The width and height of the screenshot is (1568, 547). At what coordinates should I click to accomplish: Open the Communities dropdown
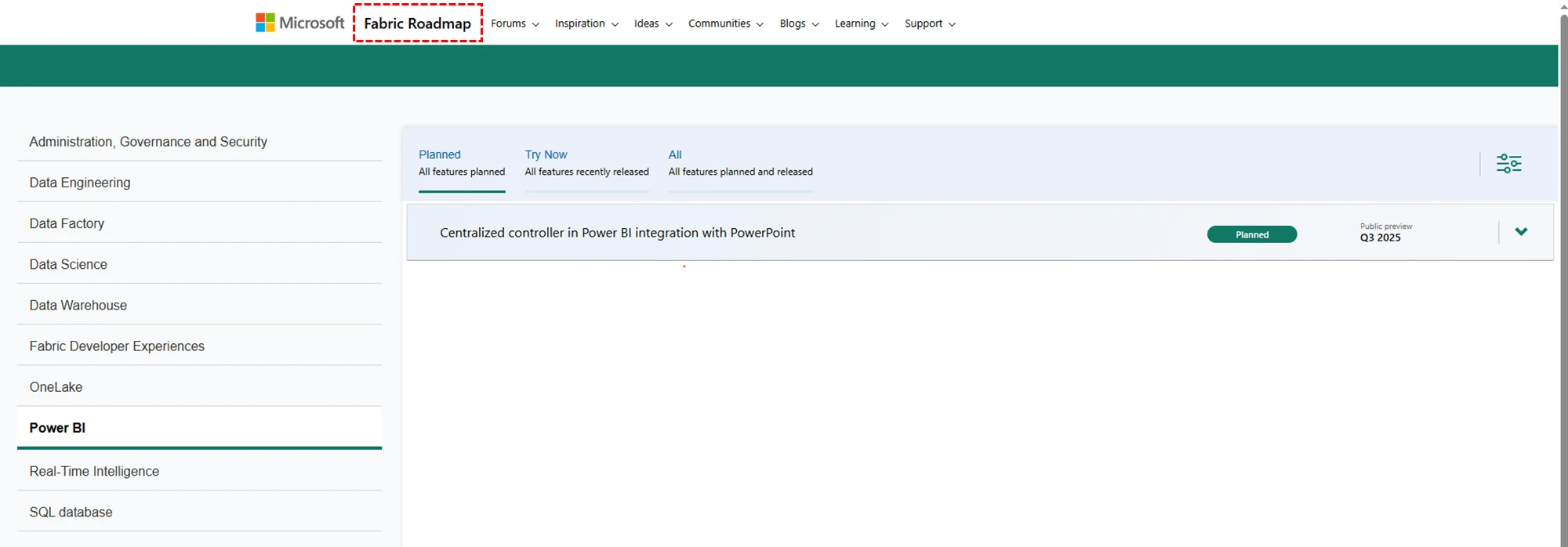tap(725, 24)
